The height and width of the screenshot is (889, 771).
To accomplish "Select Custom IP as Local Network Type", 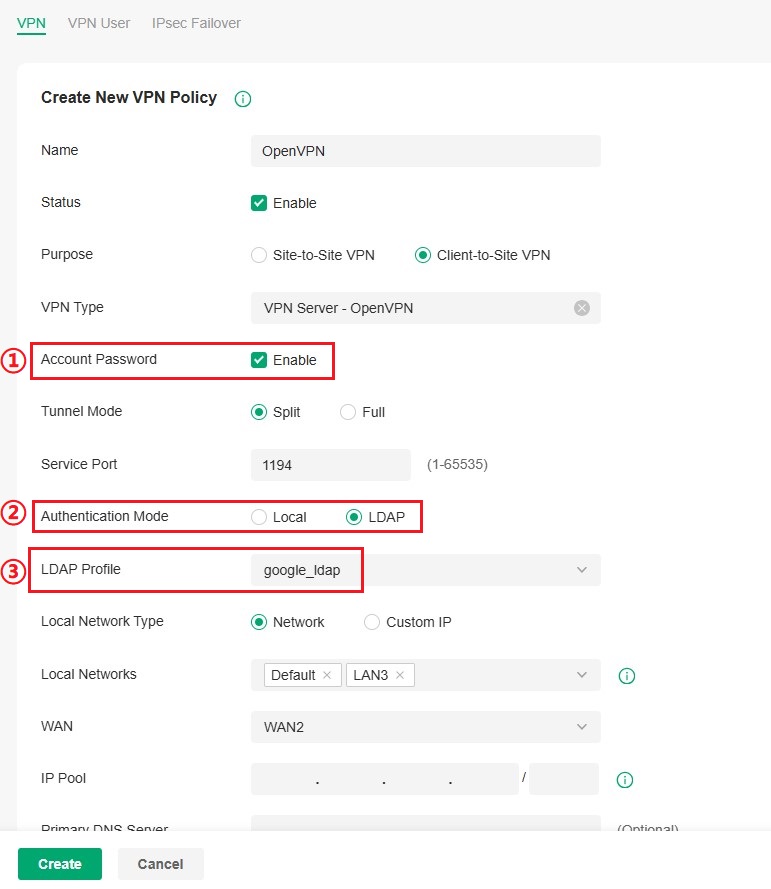I will point(372,622).
